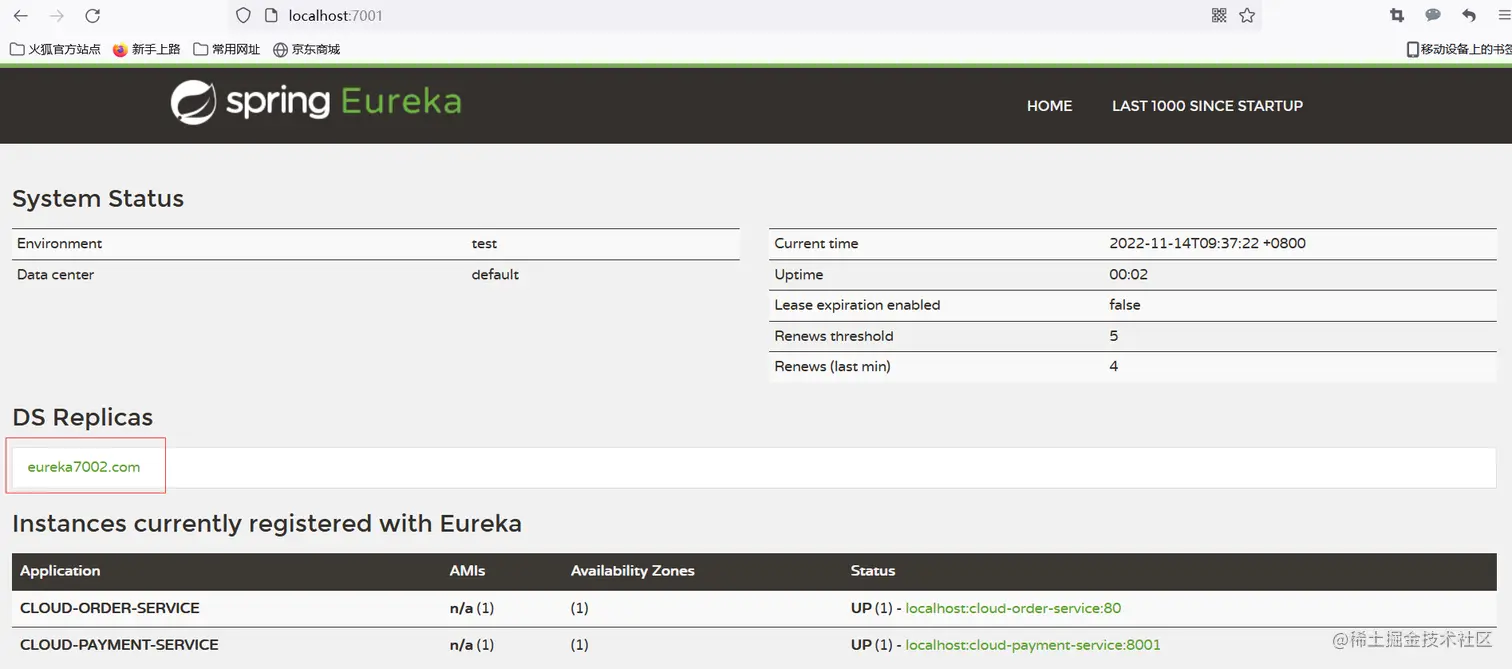Go back with the browser back arrow
The width and height of the screenshot is (1512, 669).
coord(21,16)
